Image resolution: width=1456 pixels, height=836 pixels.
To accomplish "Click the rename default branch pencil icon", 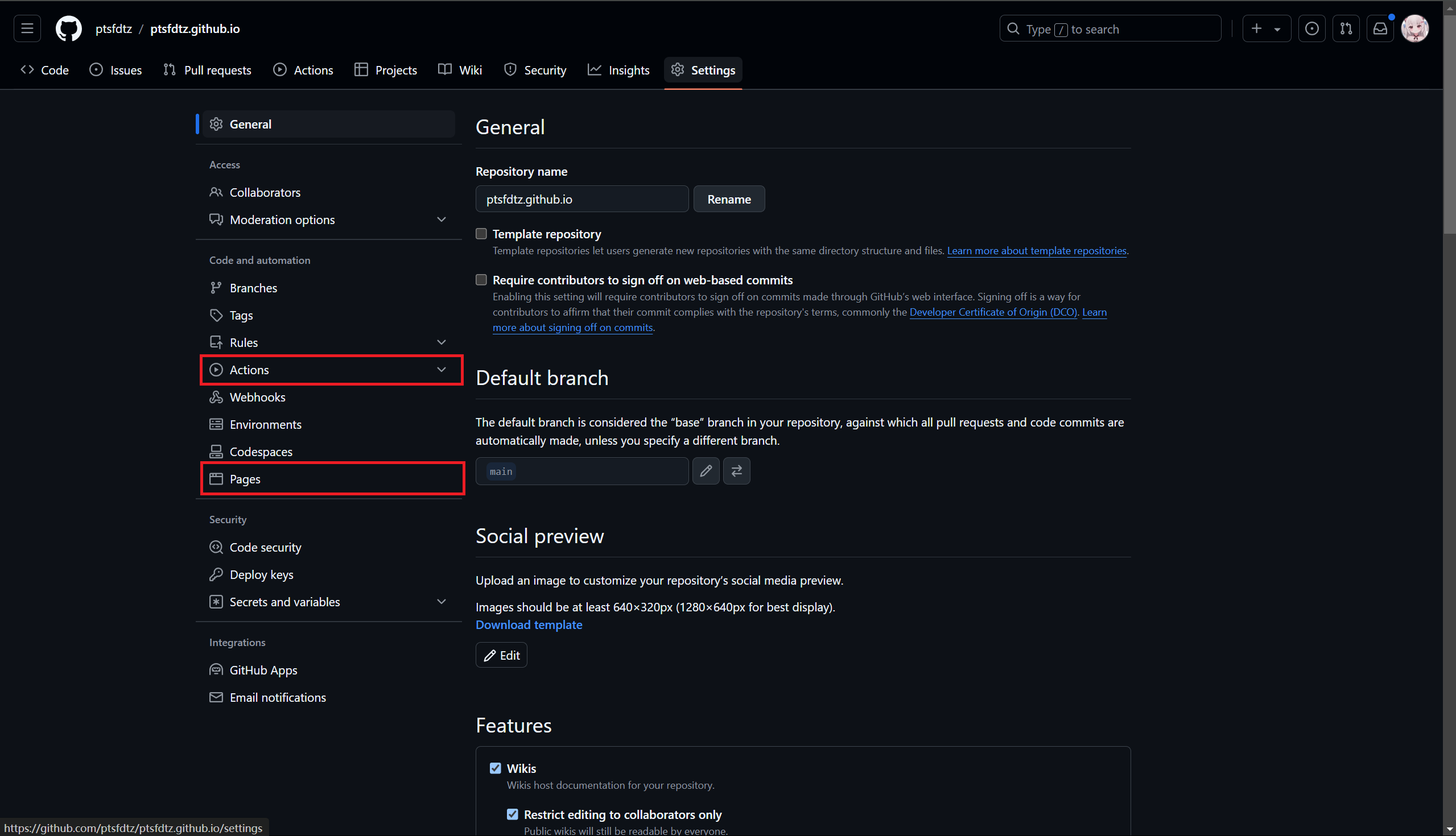I will [706, 471].
